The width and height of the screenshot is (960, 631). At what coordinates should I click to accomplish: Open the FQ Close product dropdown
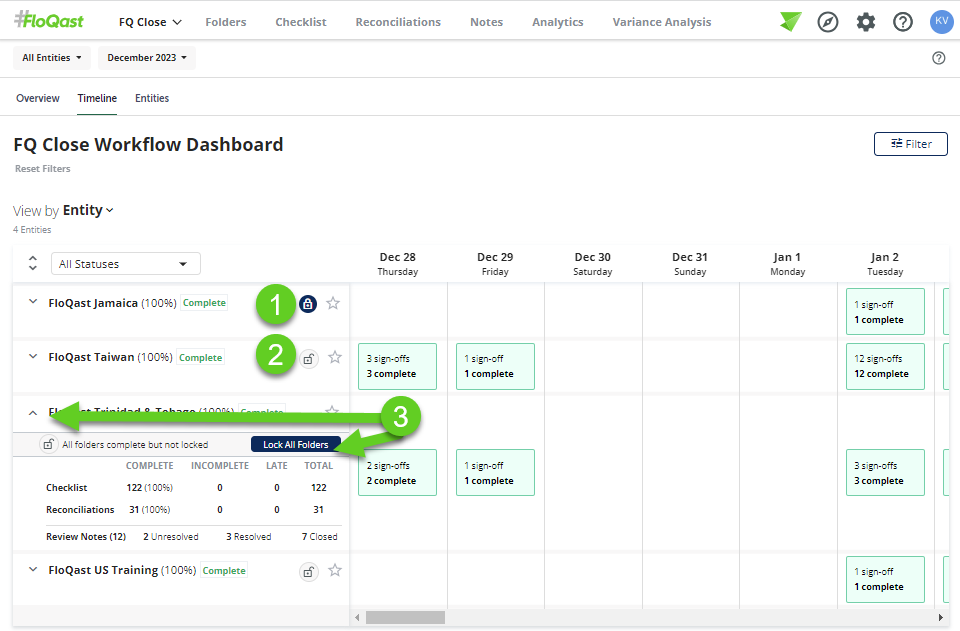[x=150, y=22]
